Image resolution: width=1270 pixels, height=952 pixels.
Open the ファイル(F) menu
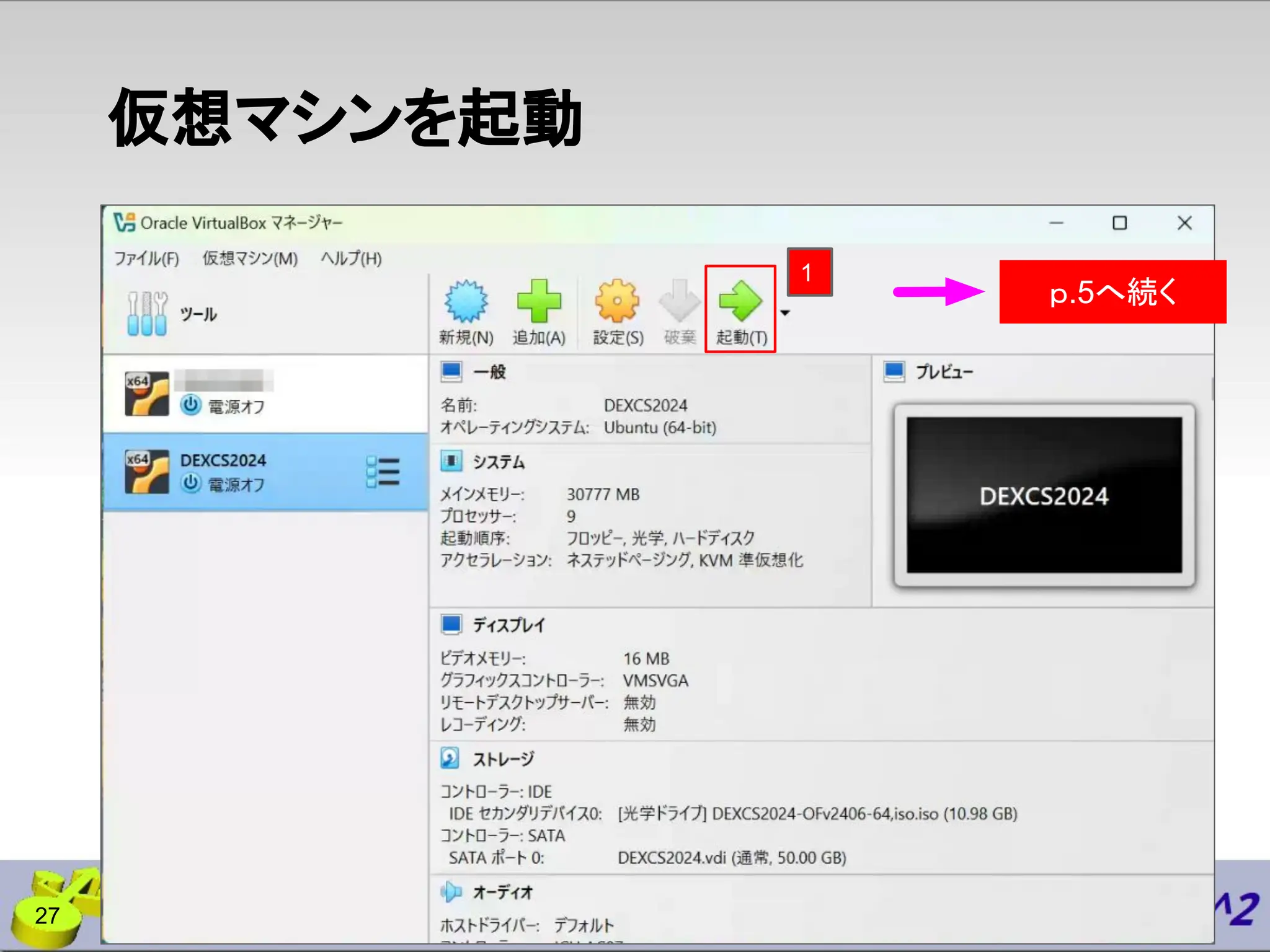pyautogui.click(x=147, y=258)
